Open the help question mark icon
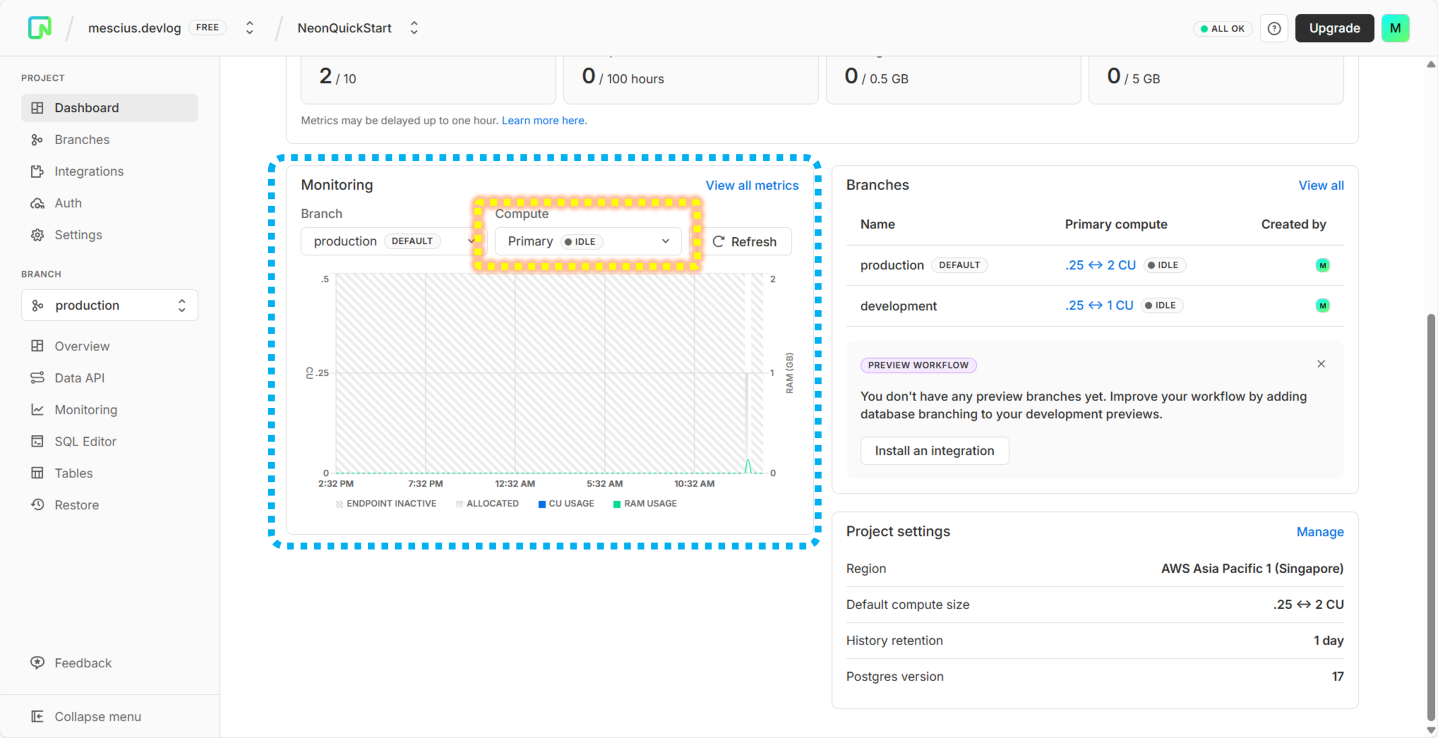Viewport: 1438px width, 738px height. pyautogui.click(x=1274, y=29)
